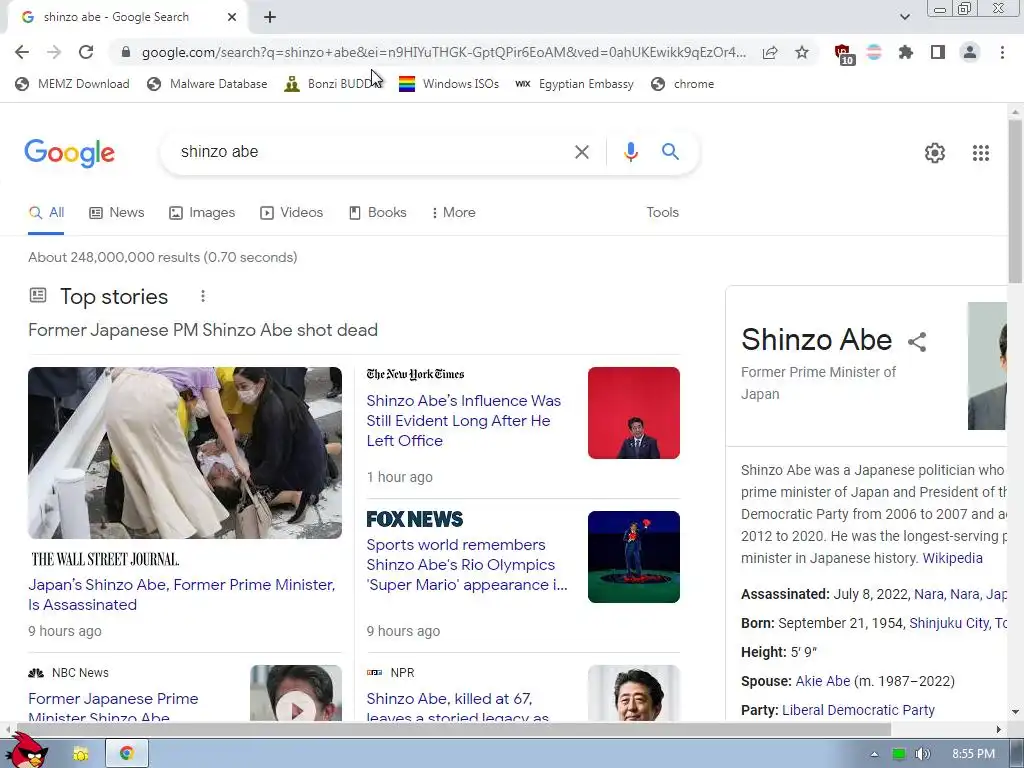The image size is (1024, 768).
Task: Switch to the Videos tab
Action: (x=291, y=212)
